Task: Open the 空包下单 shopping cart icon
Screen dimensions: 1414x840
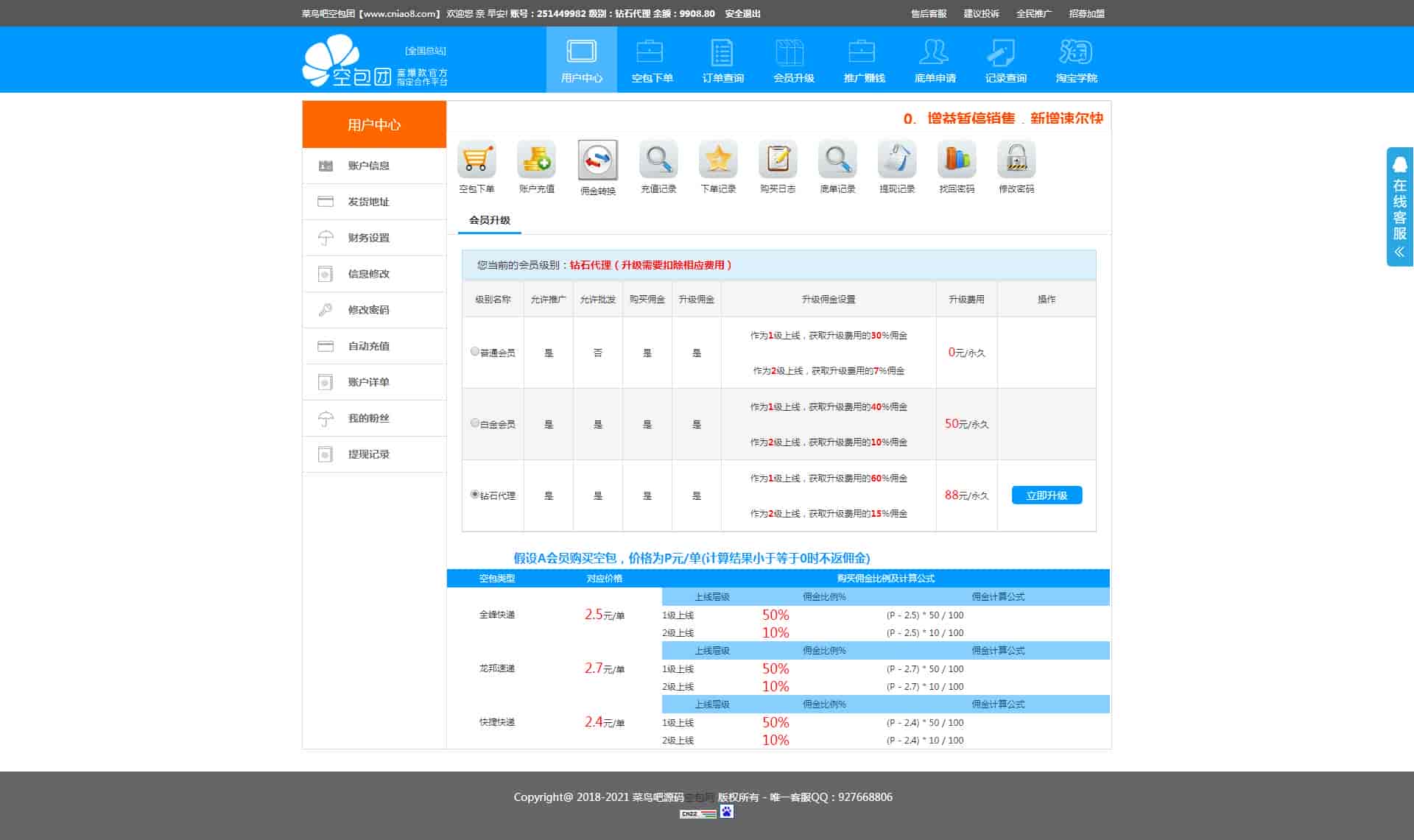Action: click(x=476, y=160)
